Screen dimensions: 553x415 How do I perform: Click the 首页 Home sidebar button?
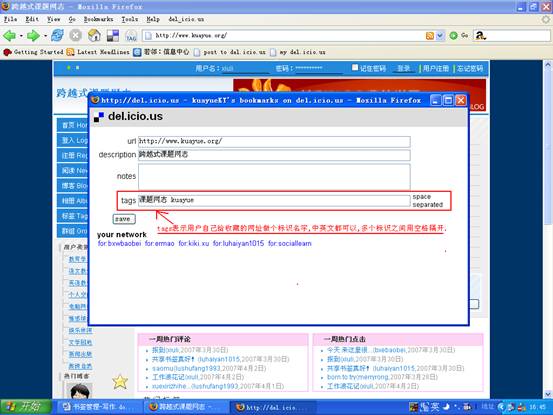pos(73,125)
